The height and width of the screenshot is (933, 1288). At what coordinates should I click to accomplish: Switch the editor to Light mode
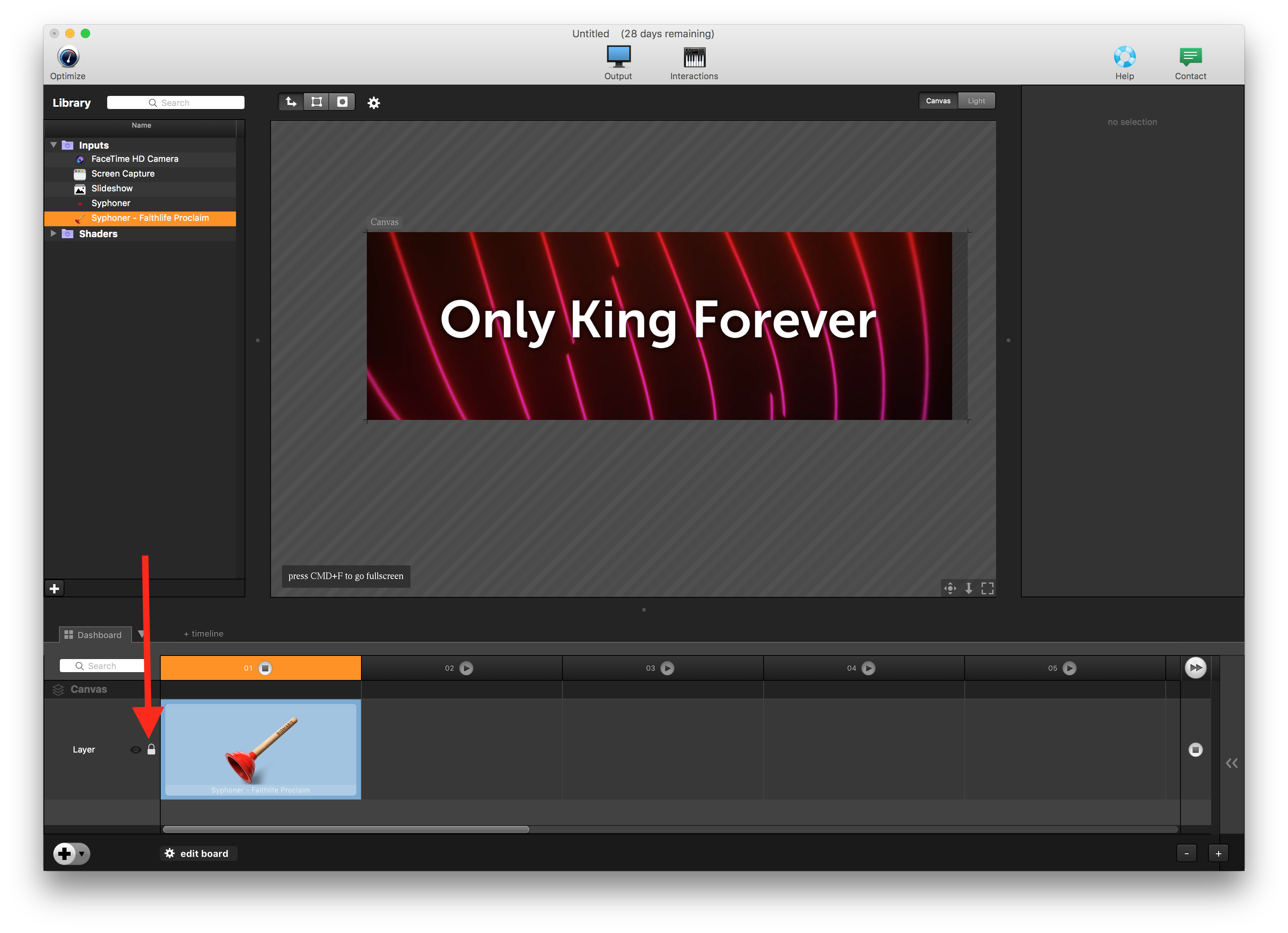(976, 101)
